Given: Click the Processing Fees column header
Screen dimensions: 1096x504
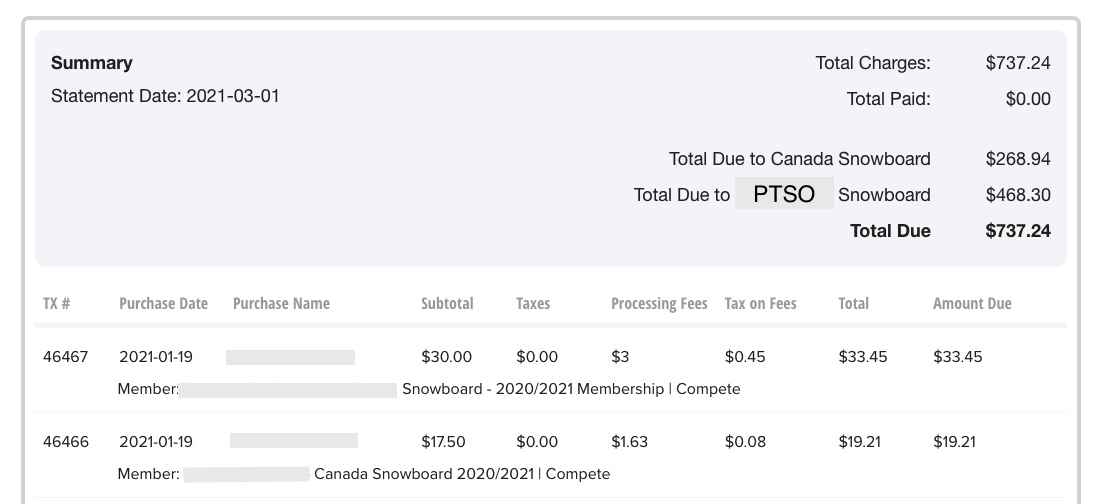Looking at the screenshot, I should 659,303.
